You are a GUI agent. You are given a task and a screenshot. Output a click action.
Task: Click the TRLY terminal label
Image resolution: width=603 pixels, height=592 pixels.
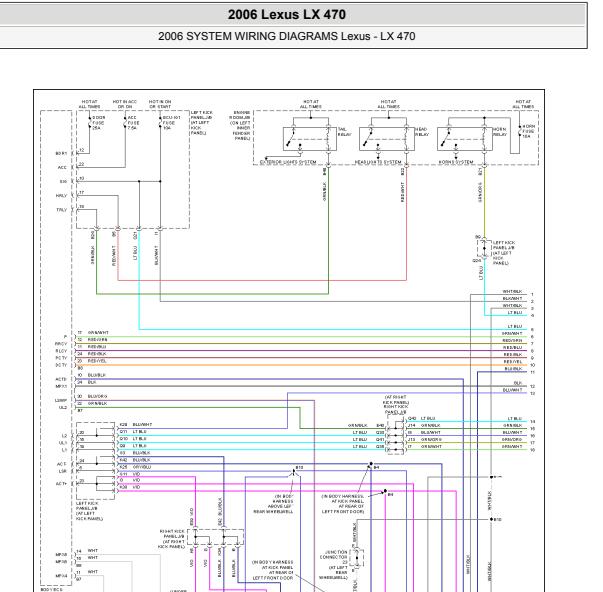pyautogui.click(x=62, y=210)
